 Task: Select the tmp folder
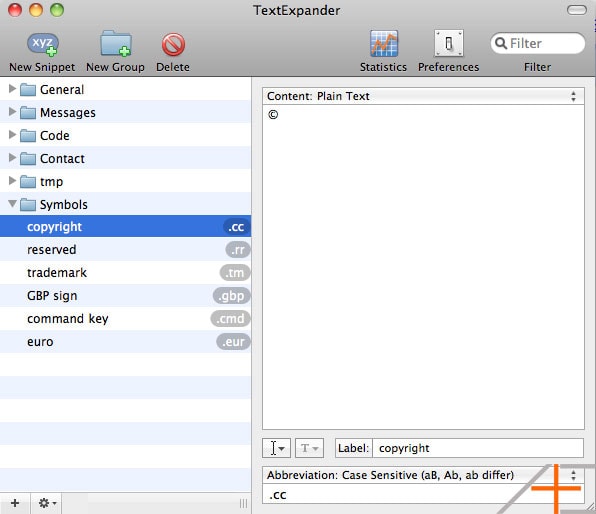tap(125, 181)
